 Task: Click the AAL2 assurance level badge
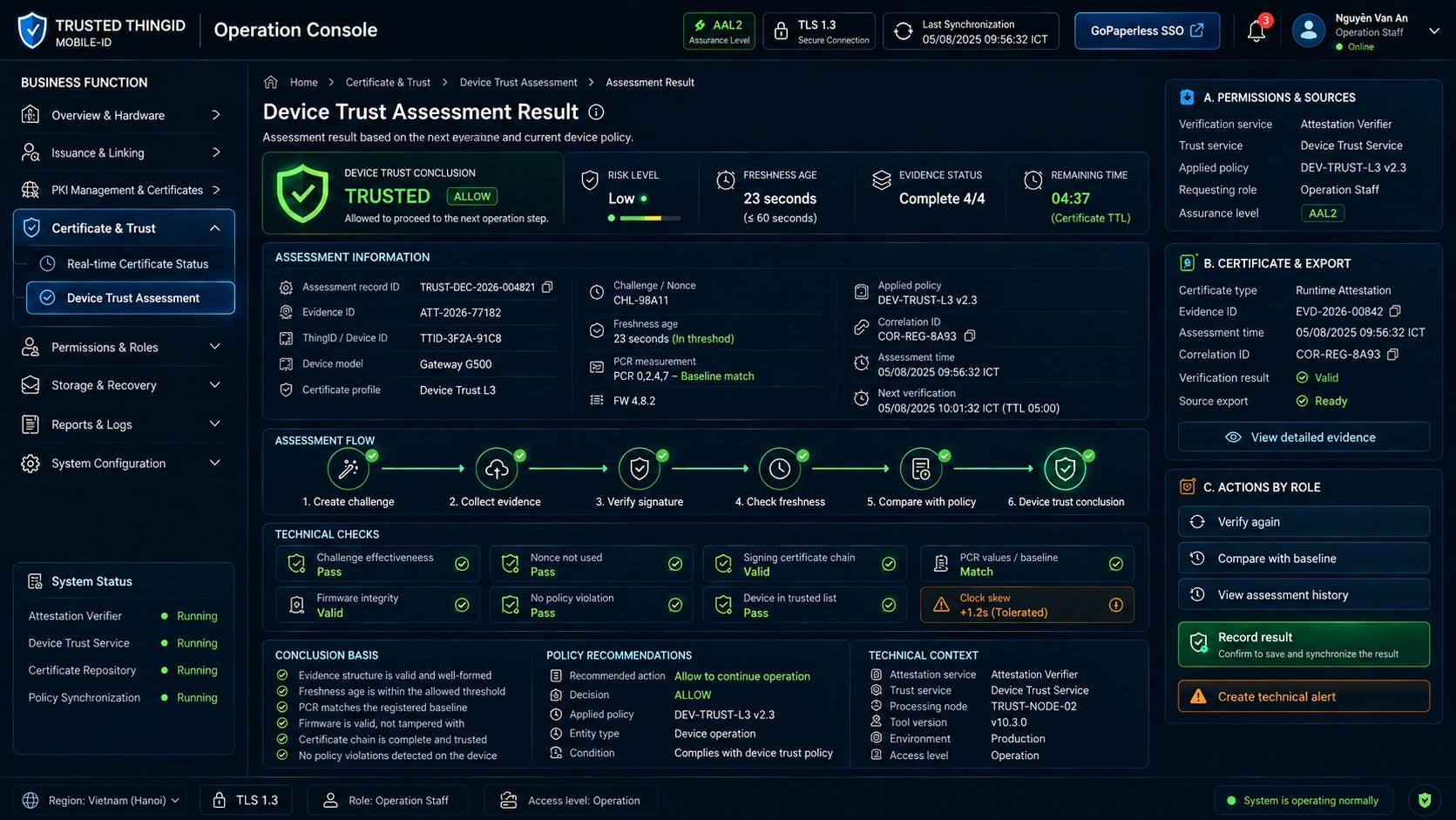[719, 31]
